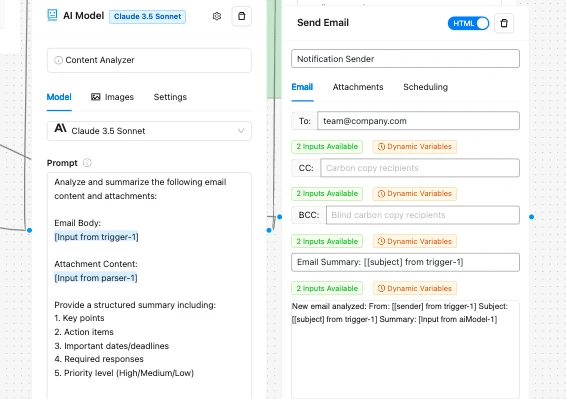Click Send Email node input connector dot

tap(280, 217)
